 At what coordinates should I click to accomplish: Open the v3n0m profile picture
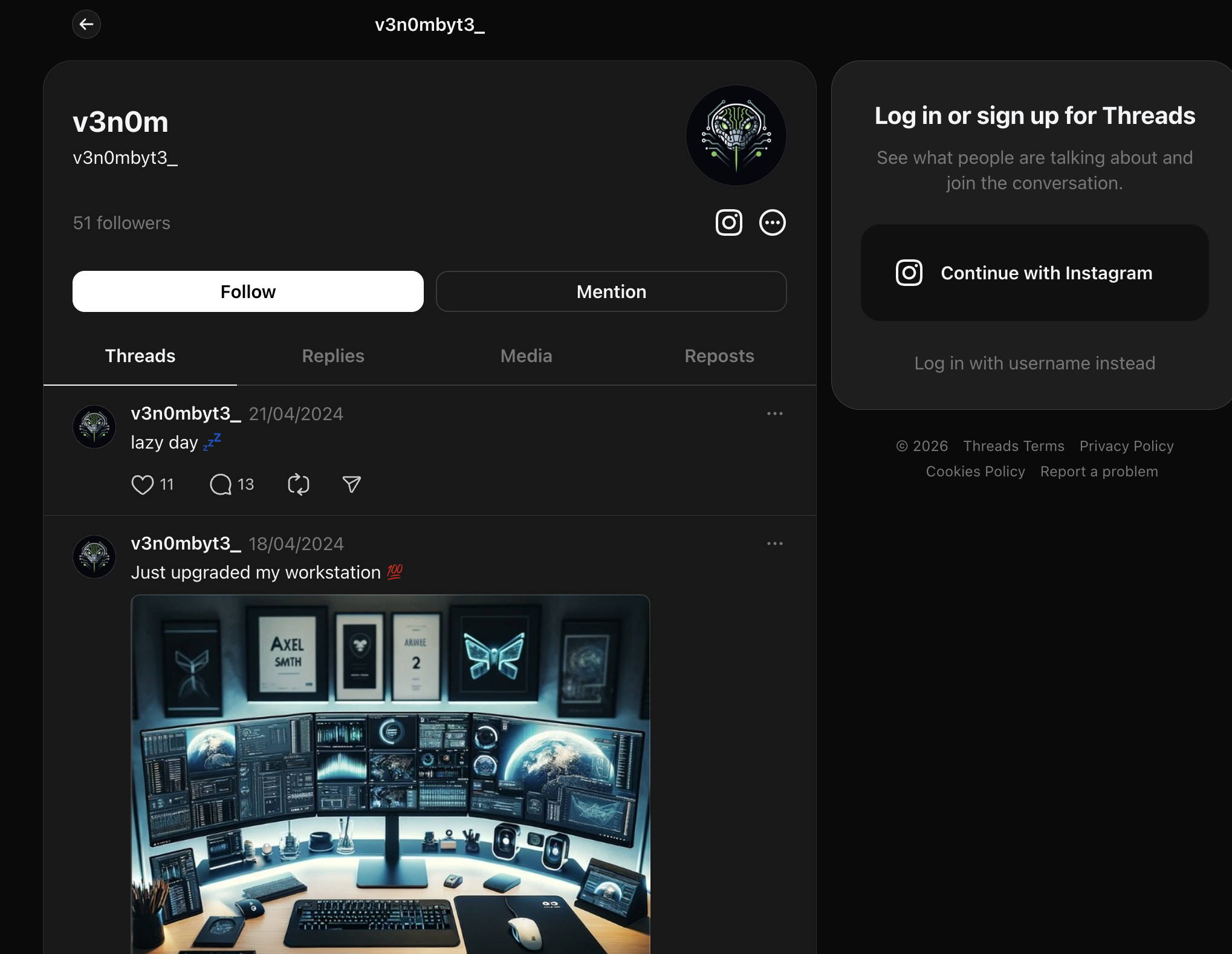[736, 135]
